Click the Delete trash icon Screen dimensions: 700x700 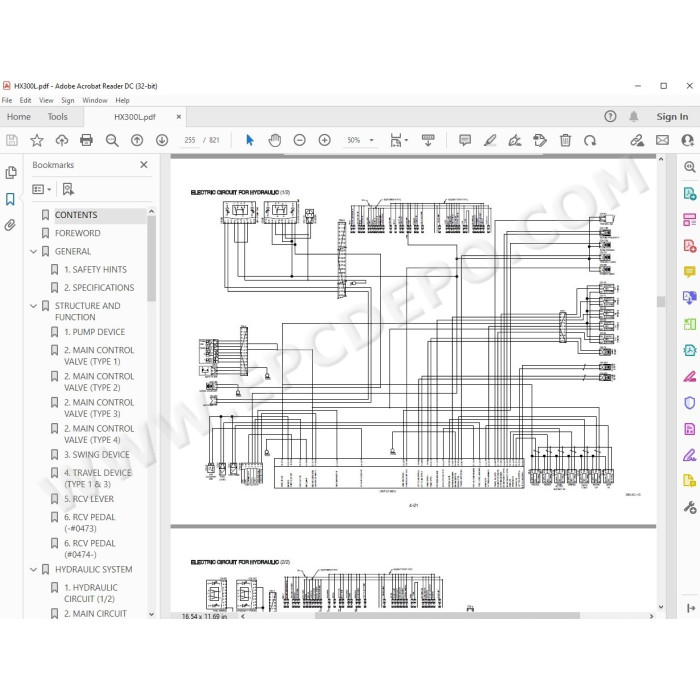click(x=565, y=141)
